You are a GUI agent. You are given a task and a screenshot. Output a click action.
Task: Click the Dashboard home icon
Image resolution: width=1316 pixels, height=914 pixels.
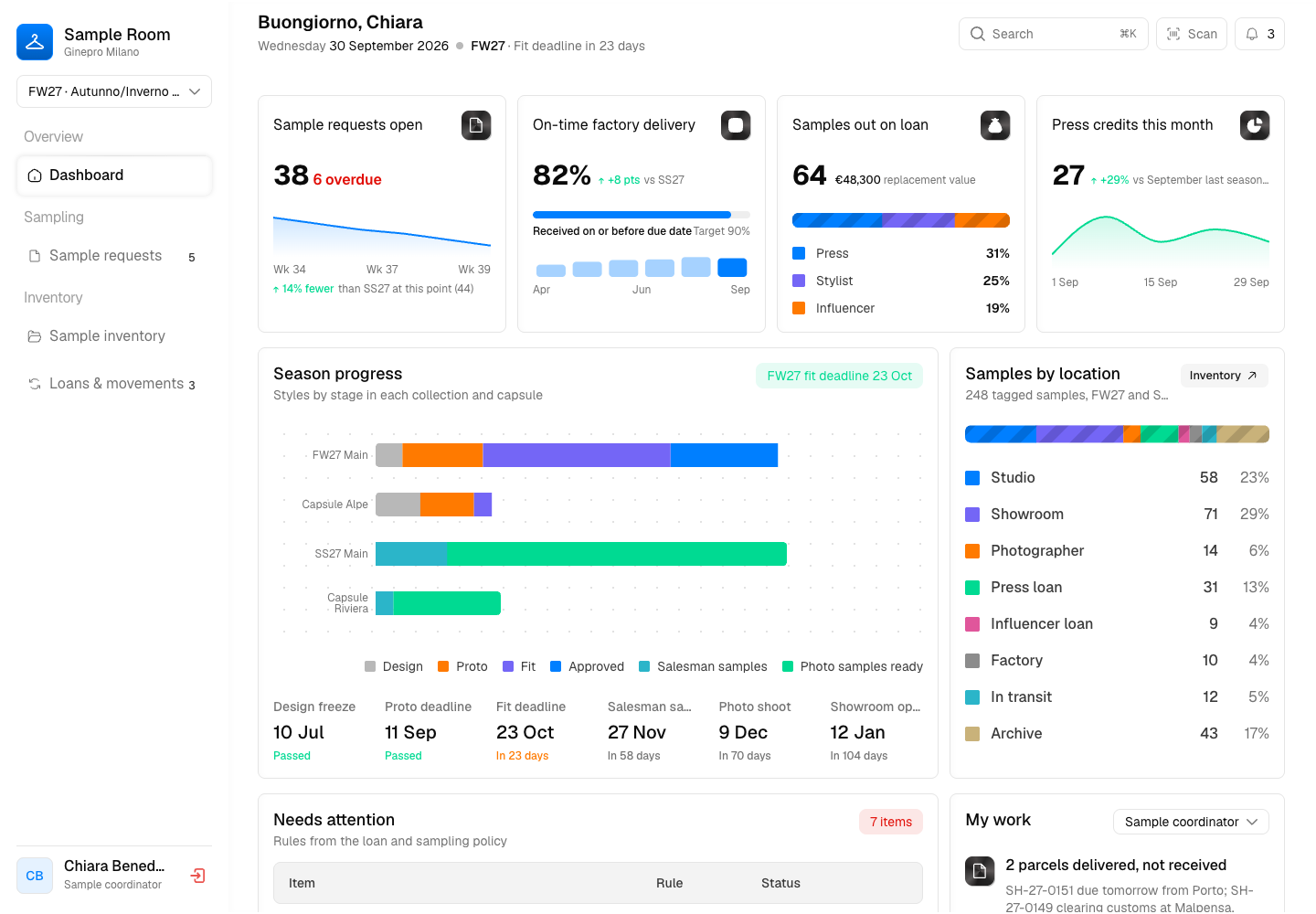pyautogui.click(x=35, y=175)
